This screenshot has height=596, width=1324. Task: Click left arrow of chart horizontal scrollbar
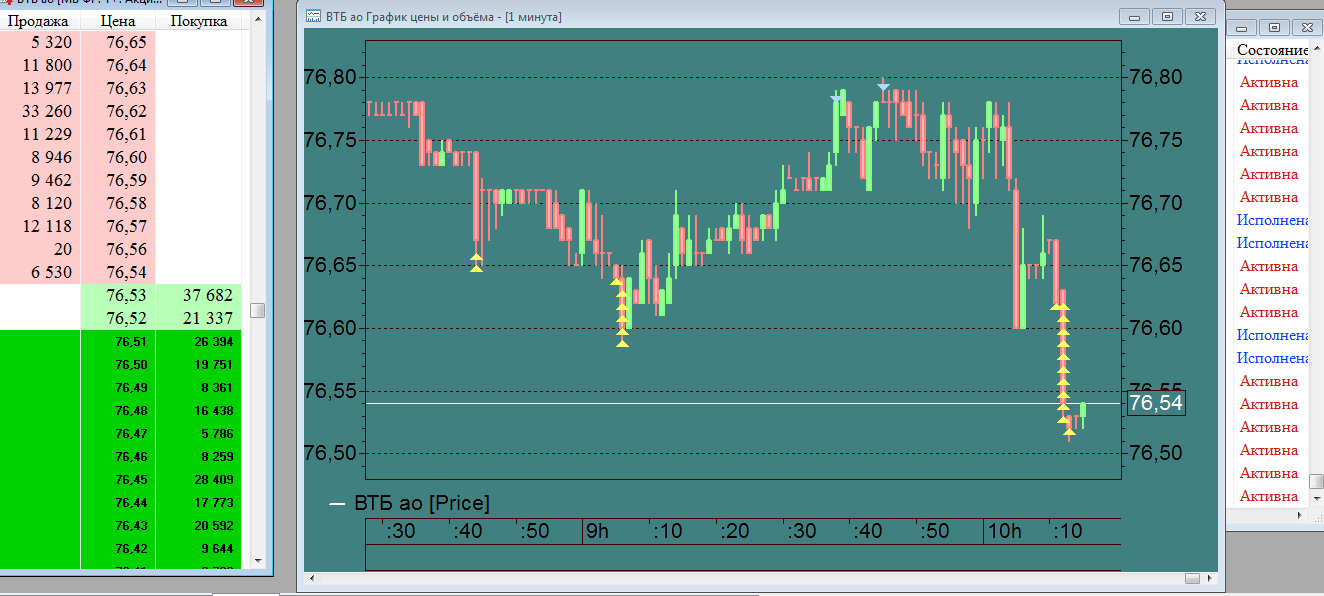coord(310,579)
